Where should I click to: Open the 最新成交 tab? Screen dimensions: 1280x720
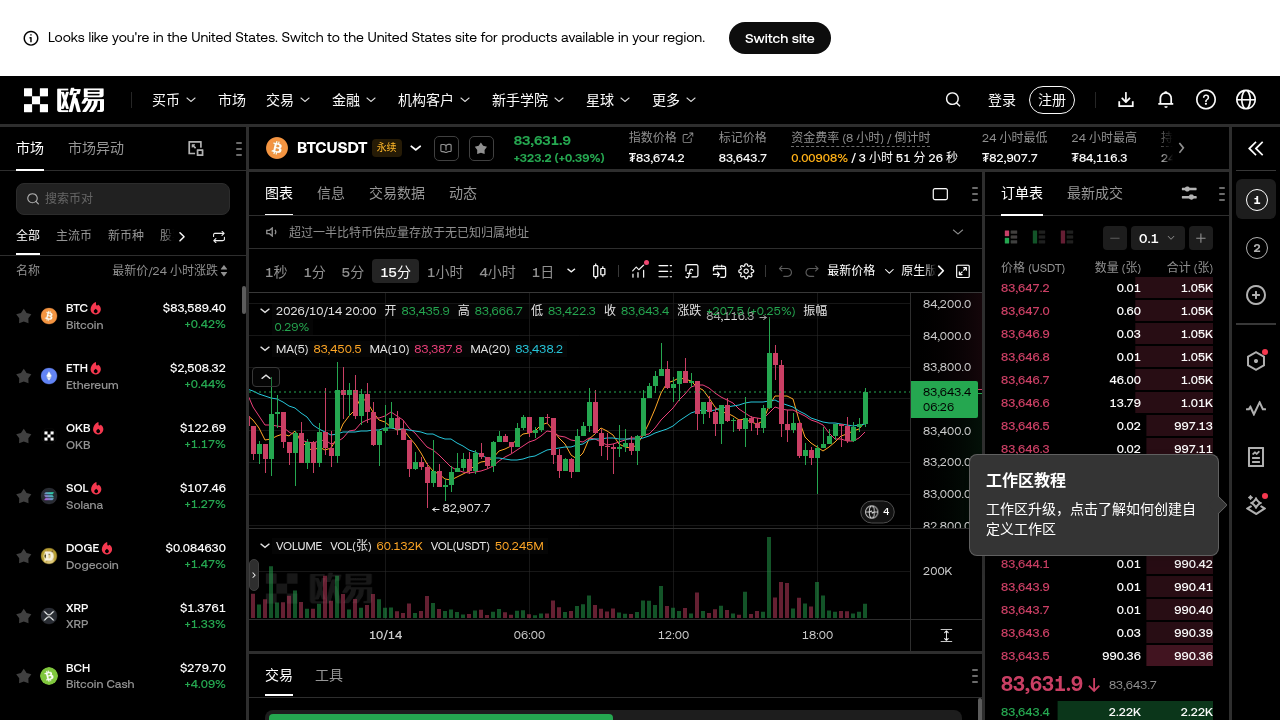1095,193
